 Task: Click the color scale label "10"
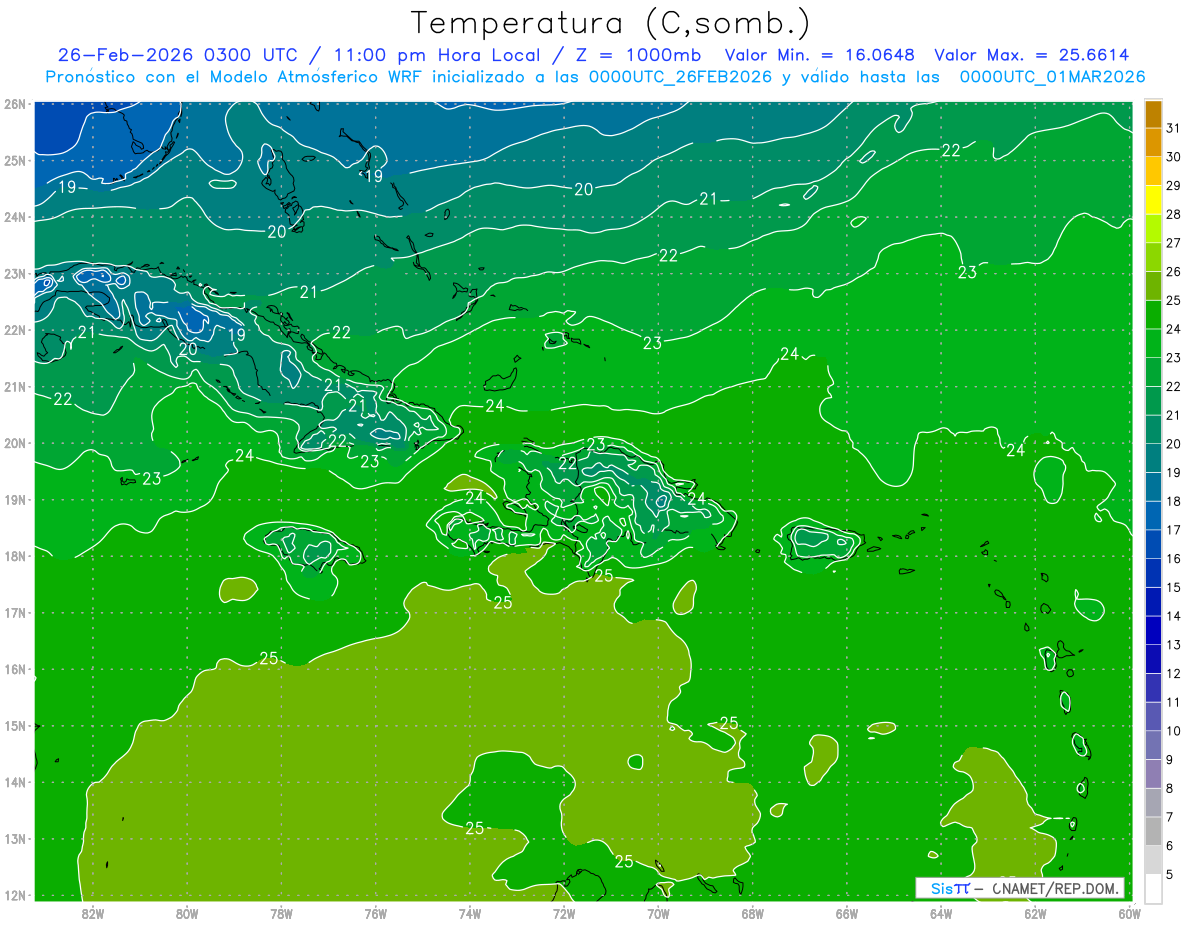1173,731
